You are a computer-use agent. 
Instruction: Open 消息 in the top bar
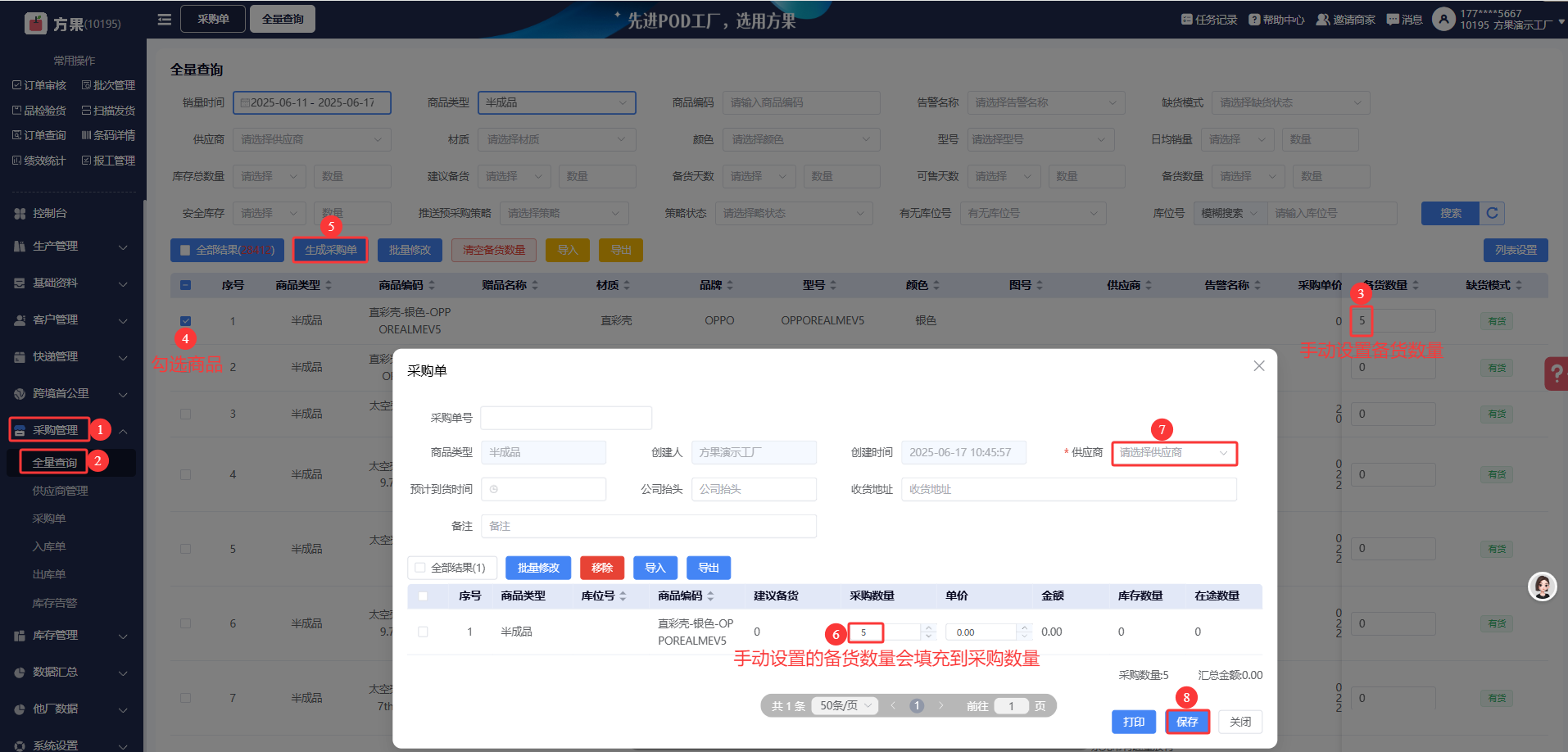tap(1404, 20)
